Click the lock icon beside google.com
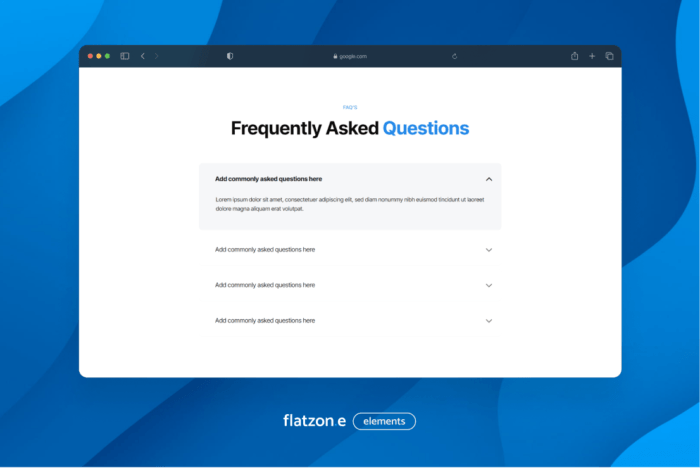 tap(336, 56)
